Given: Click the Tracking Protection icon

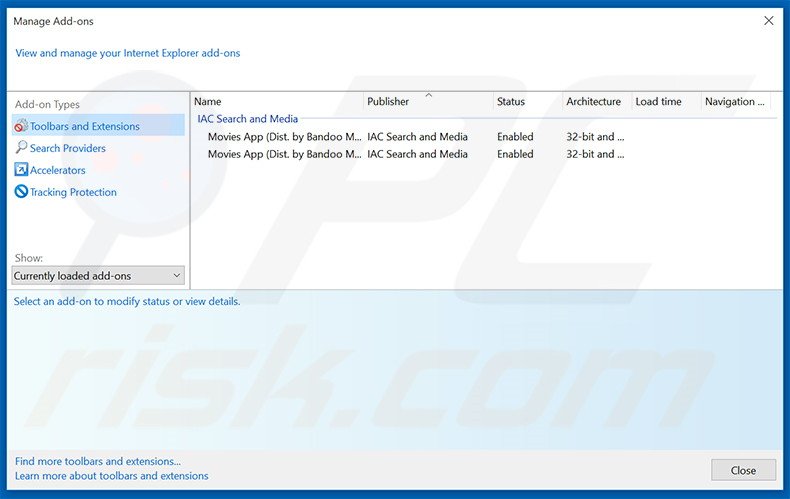Looking at the screenshot, I should pos(21,192).
